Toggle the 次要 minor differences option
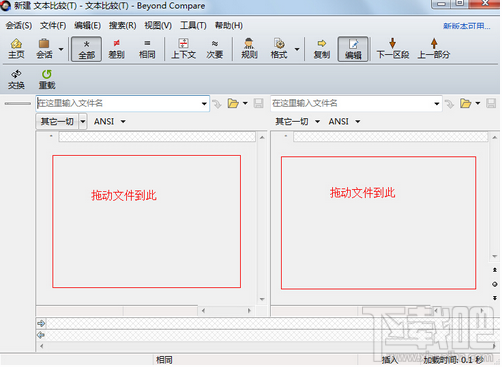 tap(215, 49)
